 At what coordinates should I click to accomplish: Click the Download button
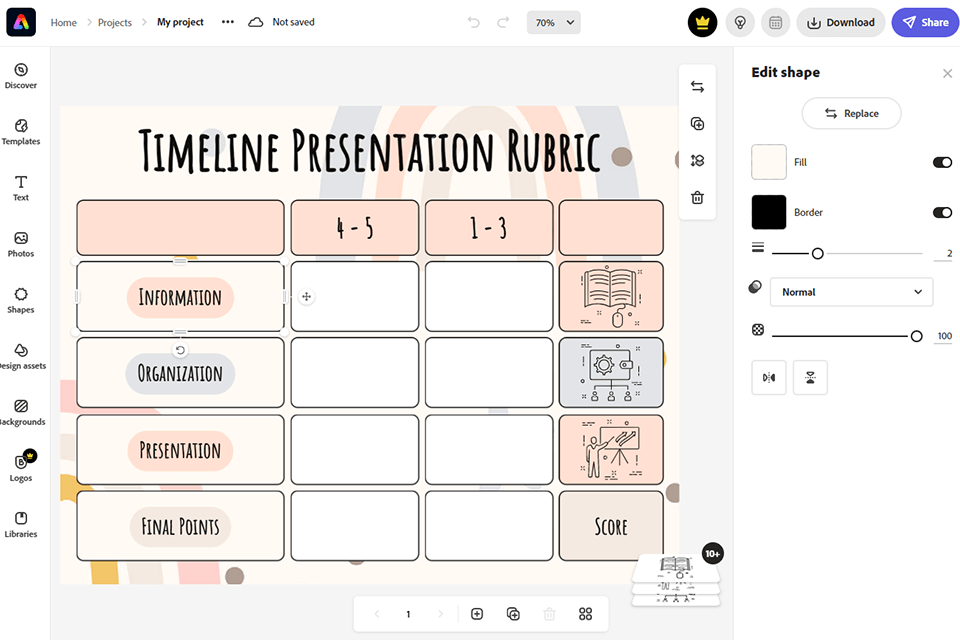841,23
